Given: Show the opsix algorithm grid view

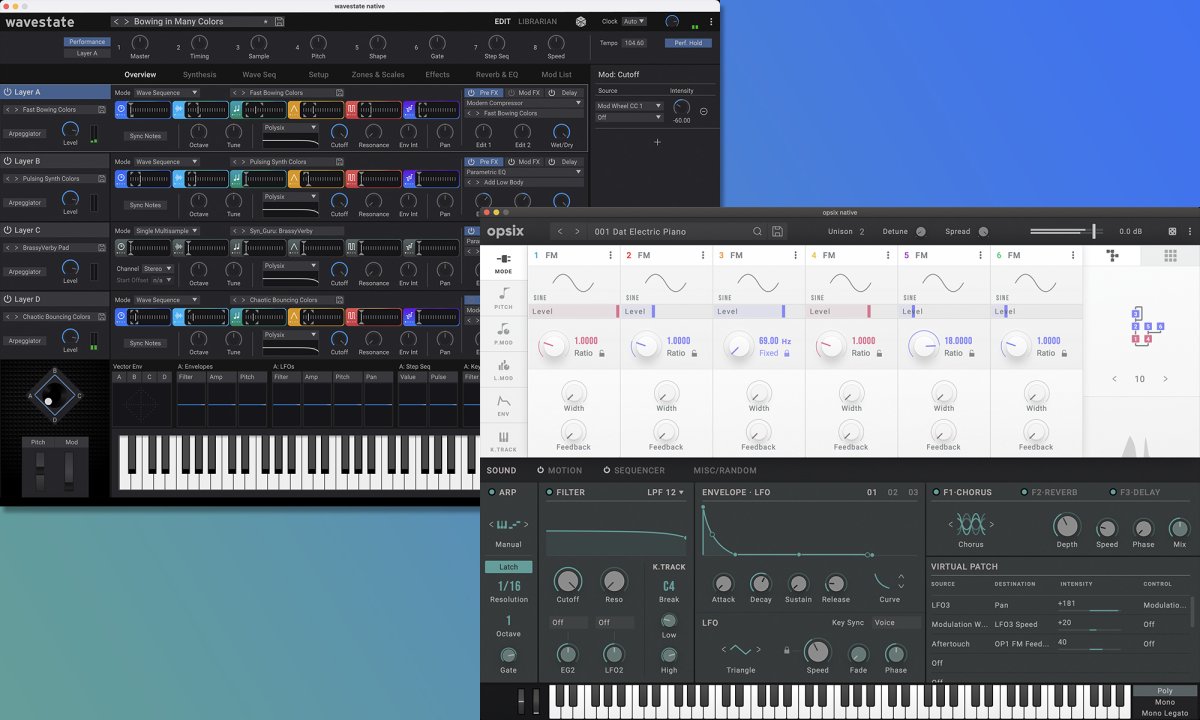Looking at the screenshot, I should click(x=1170, y=256).
